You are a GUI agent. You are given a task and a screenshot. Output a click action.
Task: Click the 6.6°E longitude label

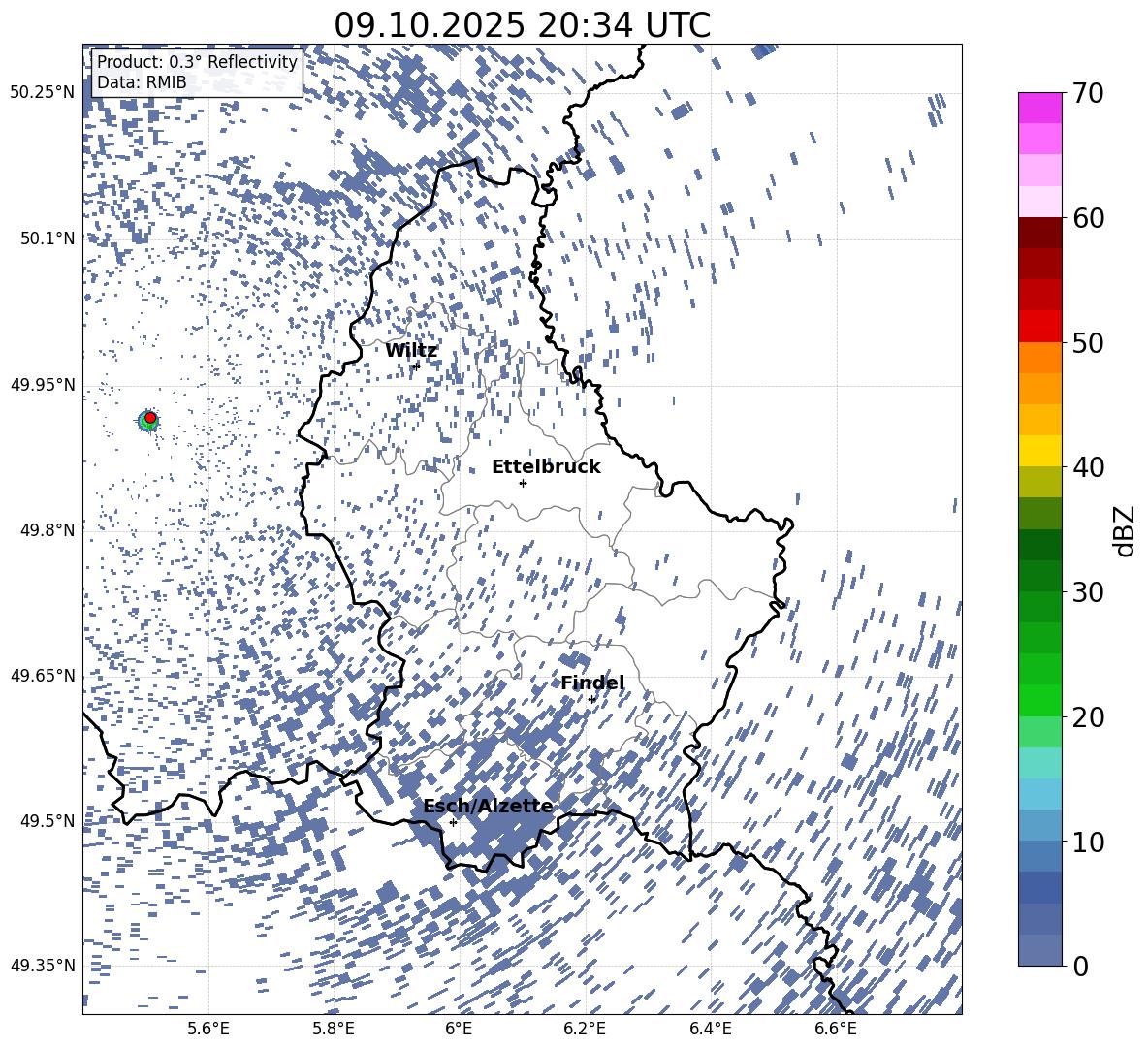[836, 1029]
